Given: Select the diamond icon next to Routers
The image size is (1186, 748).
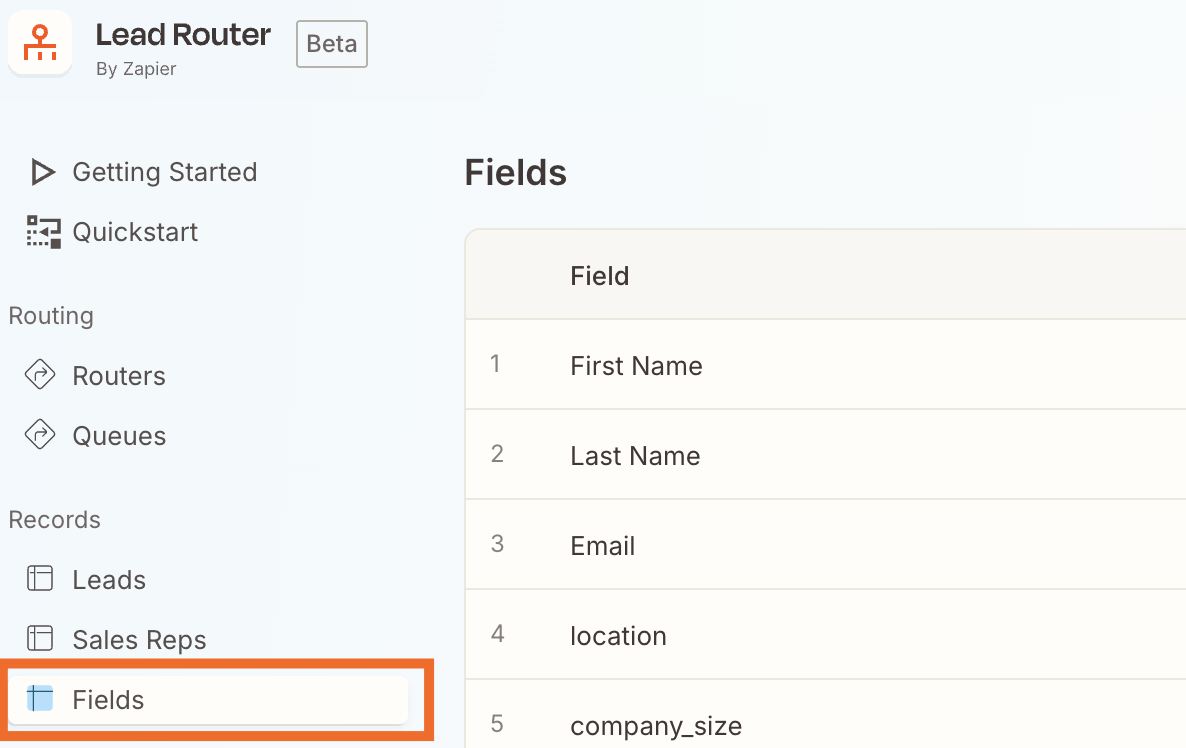Looking at the screenshot, I should tap(41, 375).
